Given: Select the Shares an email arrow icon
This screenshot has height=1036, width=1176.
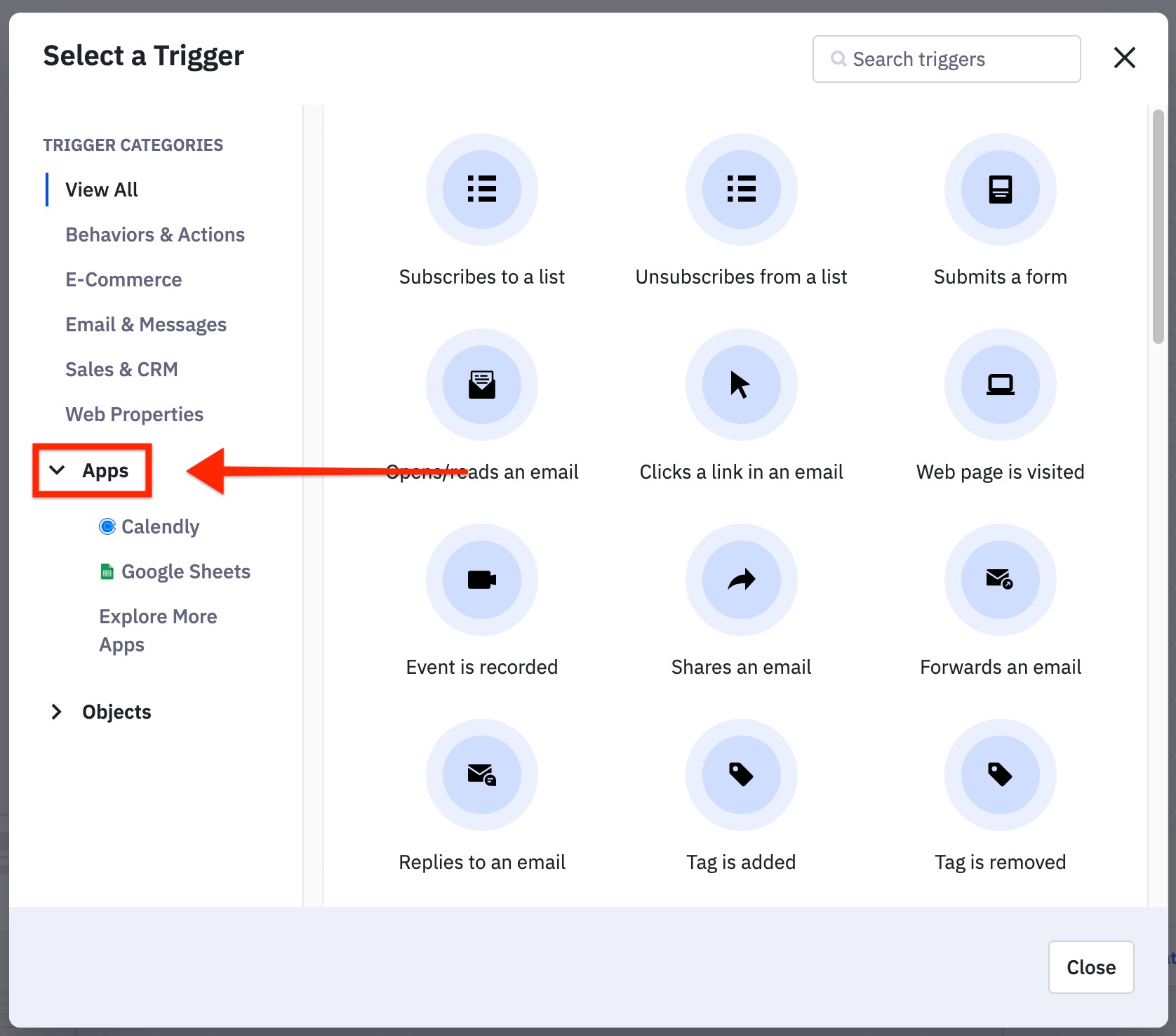Looking at the screenshot, I should (x=741, y=580).
